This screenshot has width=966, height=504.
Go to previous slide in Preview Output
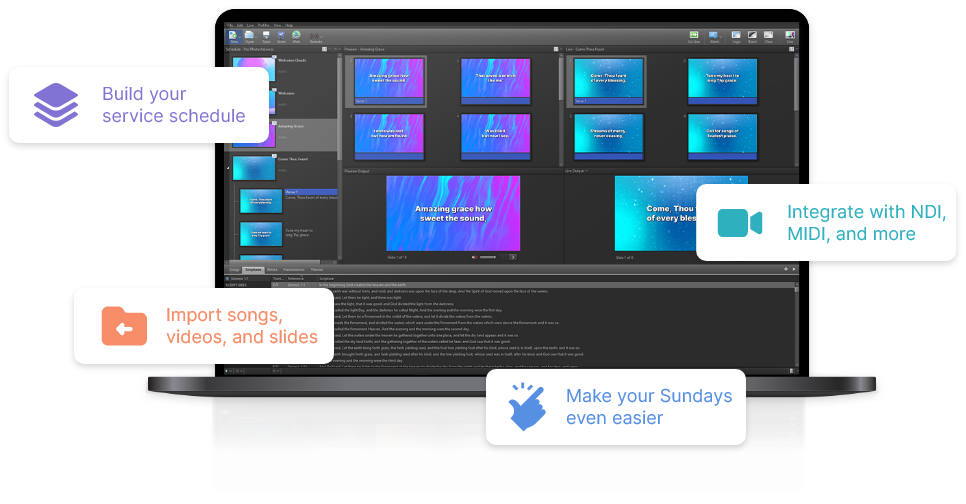tap(503, 257)
